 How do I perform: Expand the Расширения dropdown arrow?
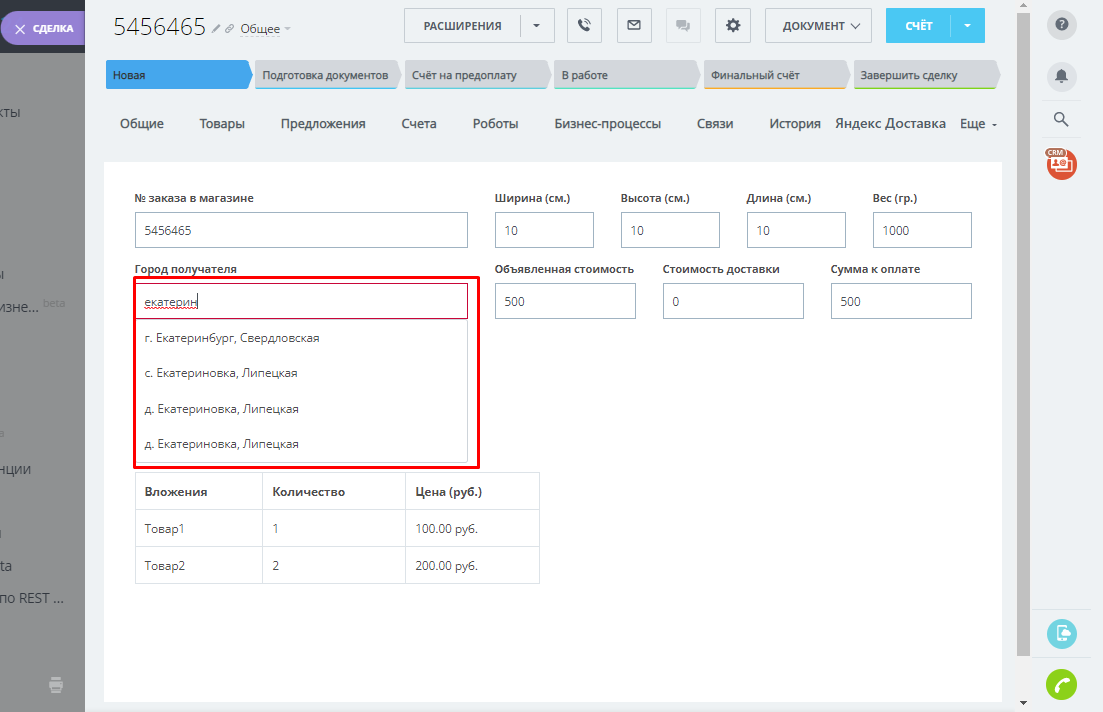[x=537, y=26]
